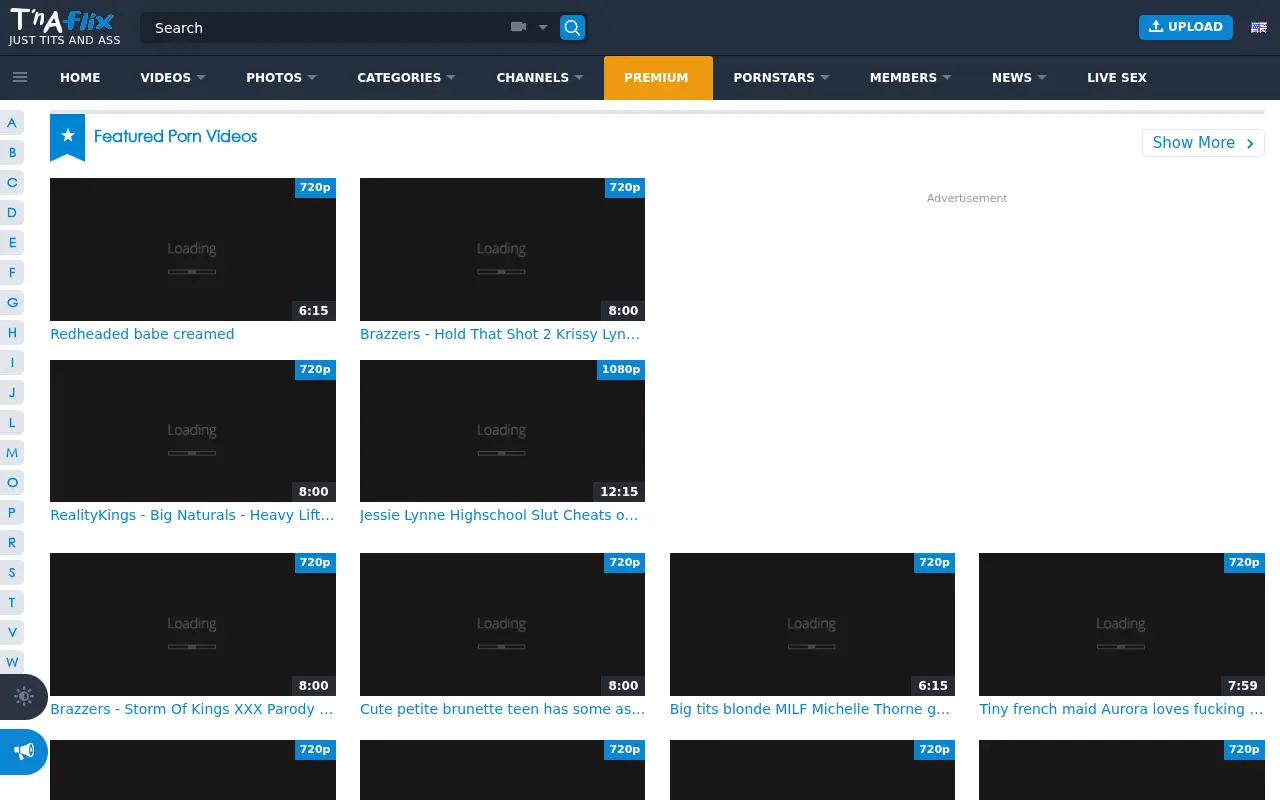
Task: Open the Brazzers Hold That Shot 2 title link
Action: click(x=500, y=334)
